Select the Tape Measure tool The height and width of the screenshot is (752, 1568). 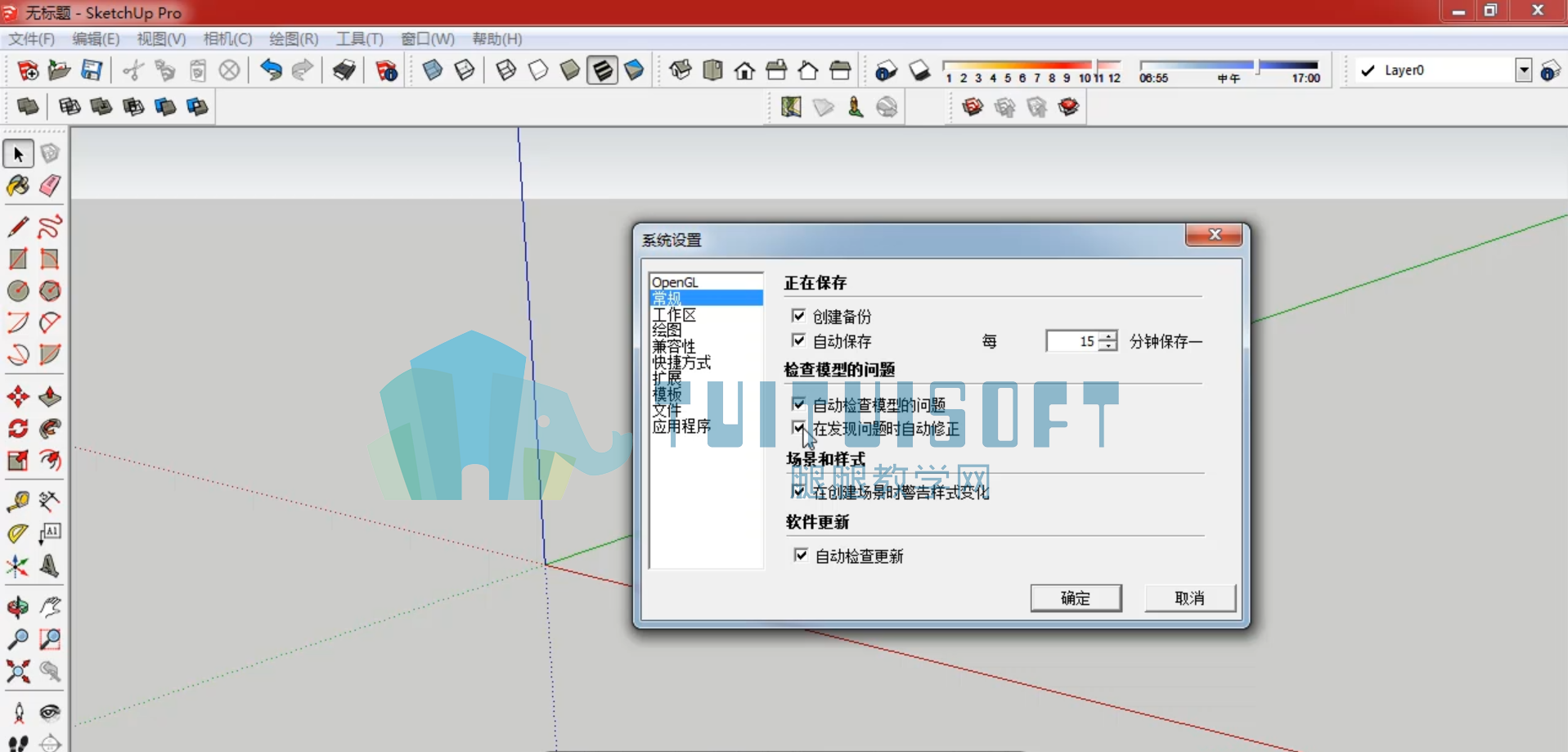[x=18, y=502]
